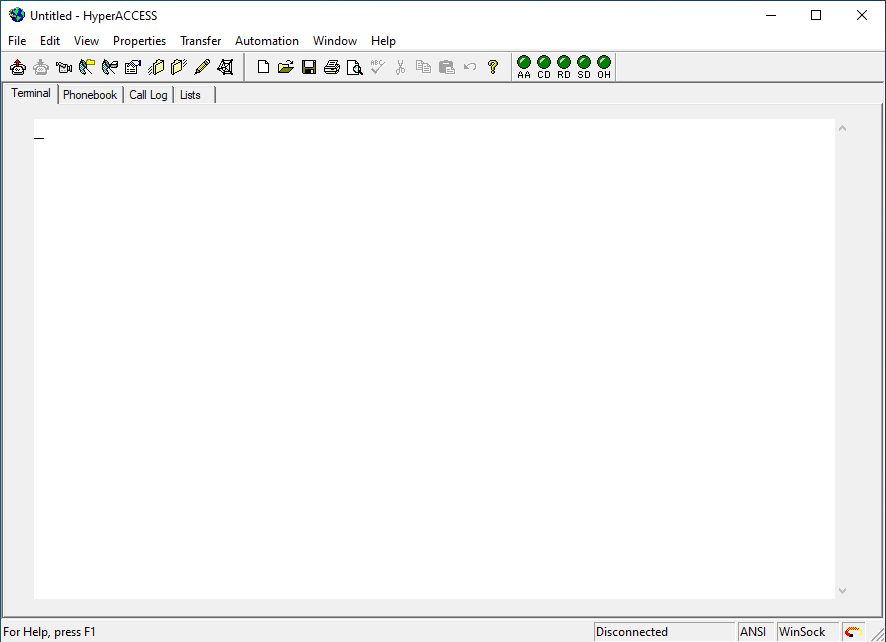Click the Connect telephone icon
This screenshot has width=886, height=642.
(18, 67)
